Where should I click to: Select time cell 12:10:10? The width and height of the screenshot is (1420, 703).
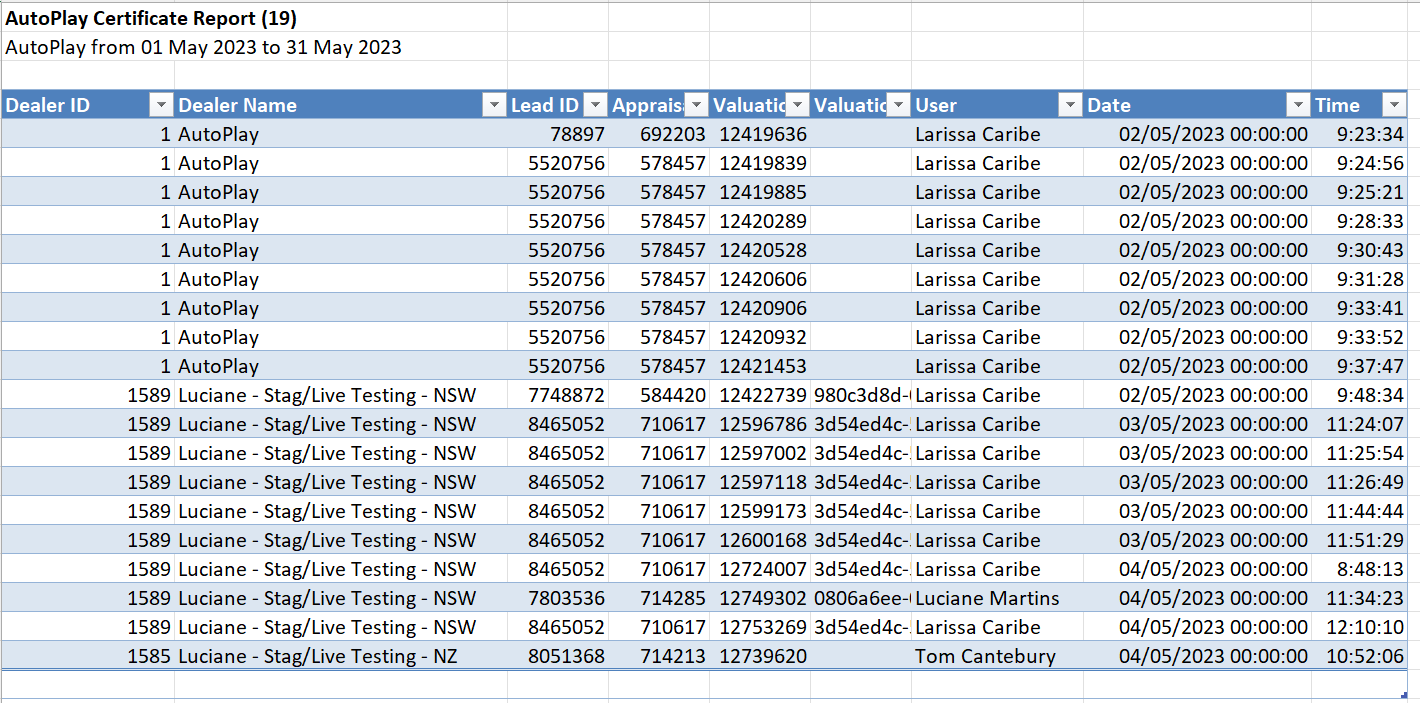click(x=1360, y=627)
